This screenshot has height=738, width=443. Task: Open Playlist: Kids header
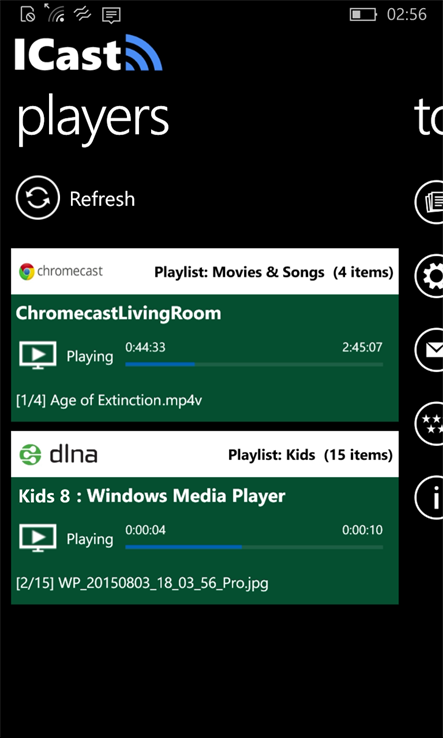click(x=310, y=455)
